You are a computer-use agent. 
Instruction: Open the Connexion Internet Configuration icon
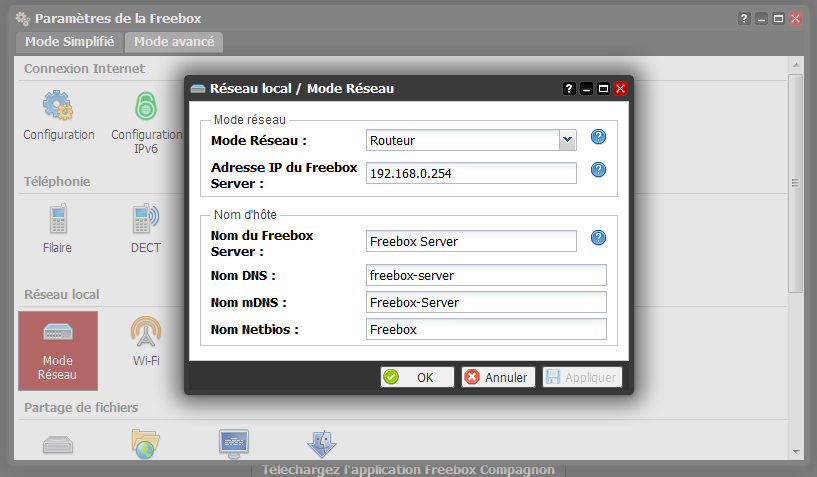(x=58, y=105)
